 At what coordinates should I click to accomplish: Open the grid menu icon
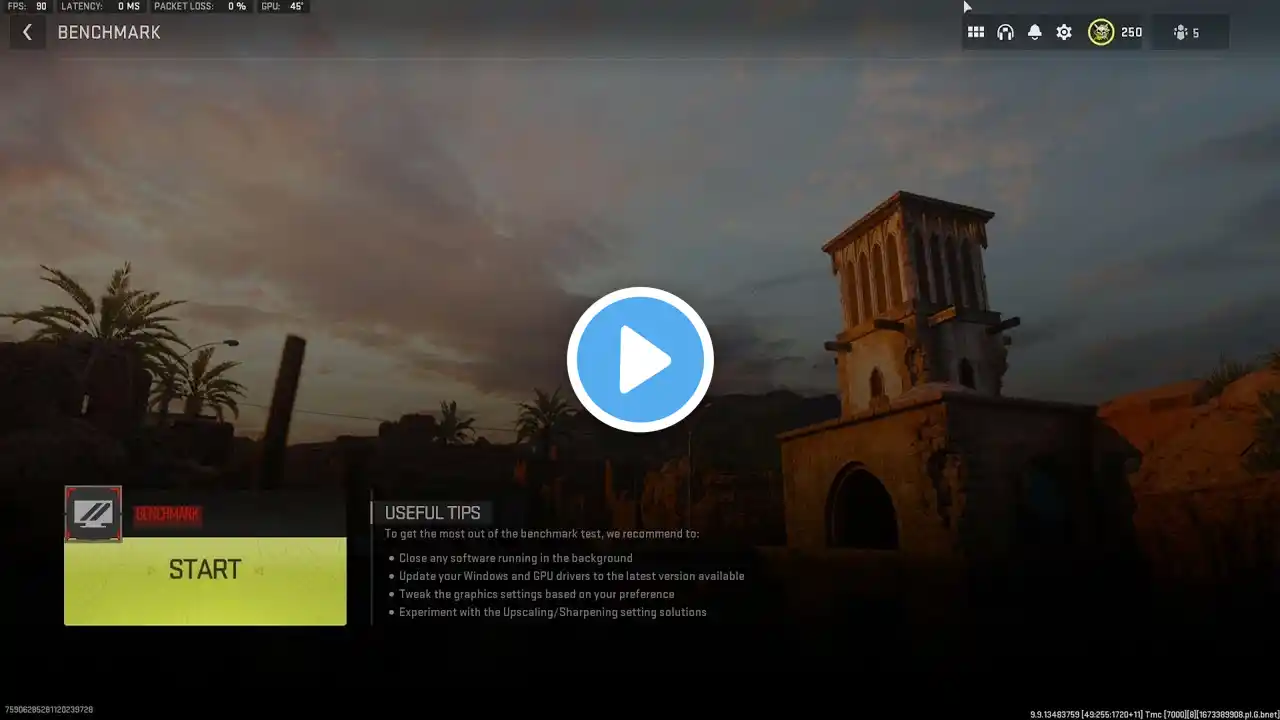coord(976,33)
